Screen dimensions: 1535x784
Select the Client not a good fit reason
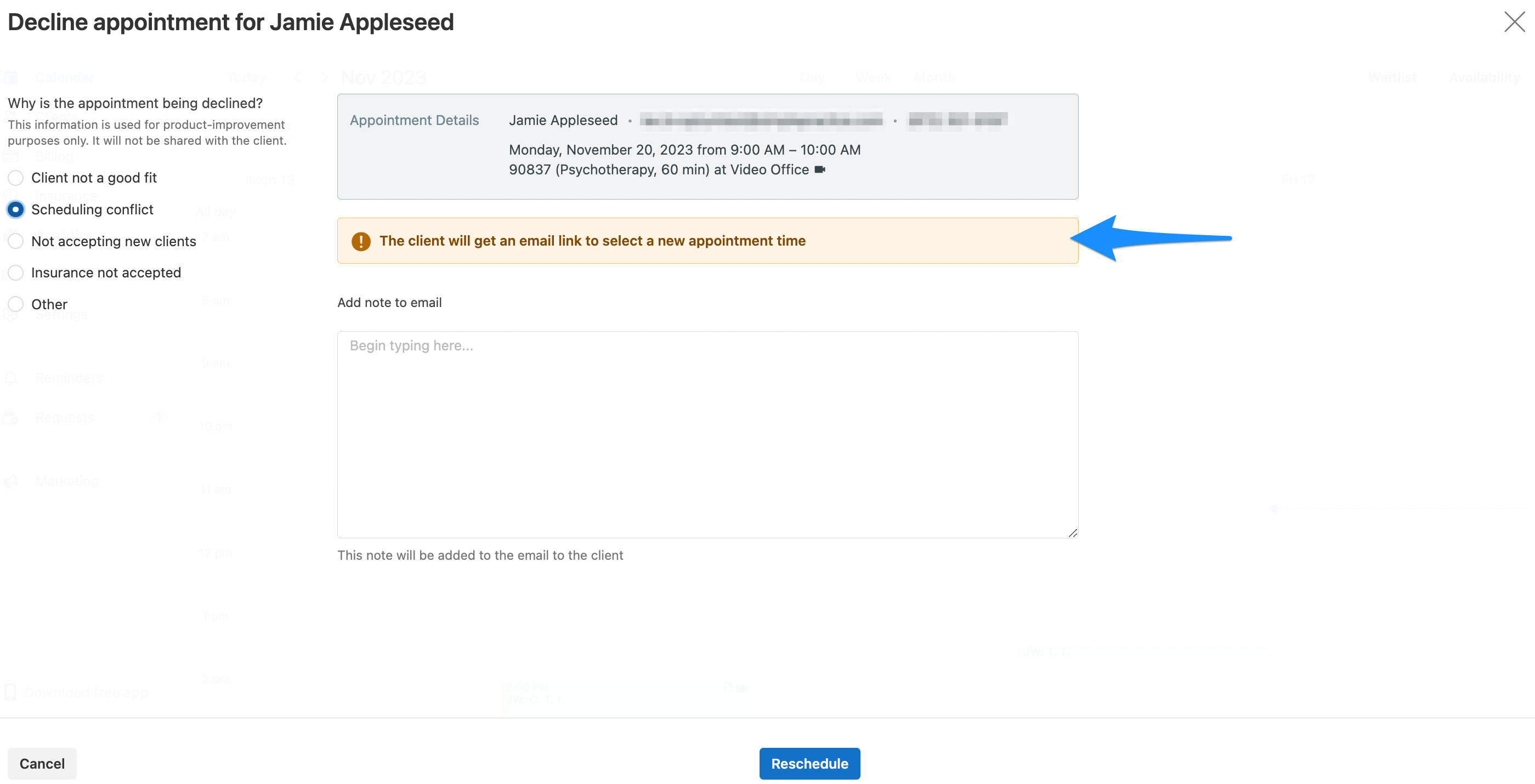tap(15, 178)
